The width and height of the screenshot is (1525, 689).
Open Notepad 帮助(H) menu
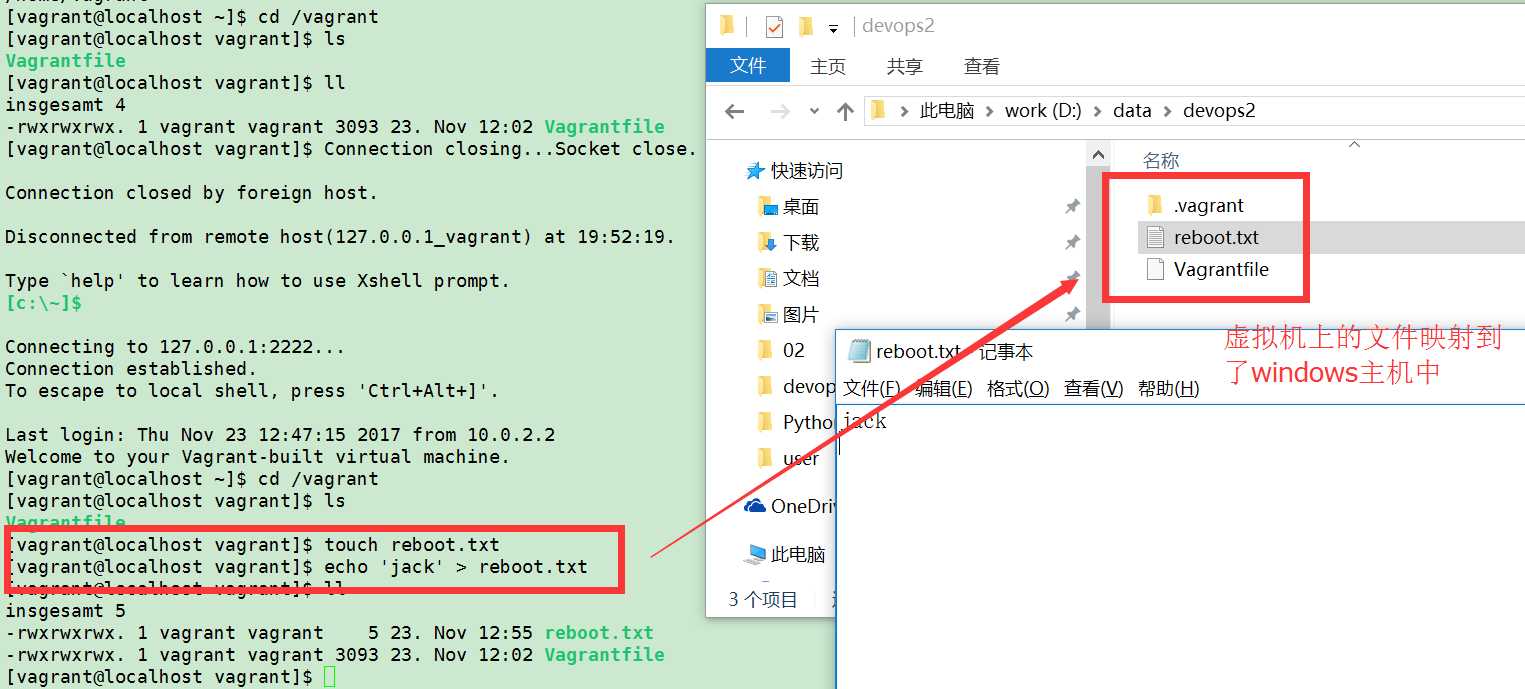1168,389
